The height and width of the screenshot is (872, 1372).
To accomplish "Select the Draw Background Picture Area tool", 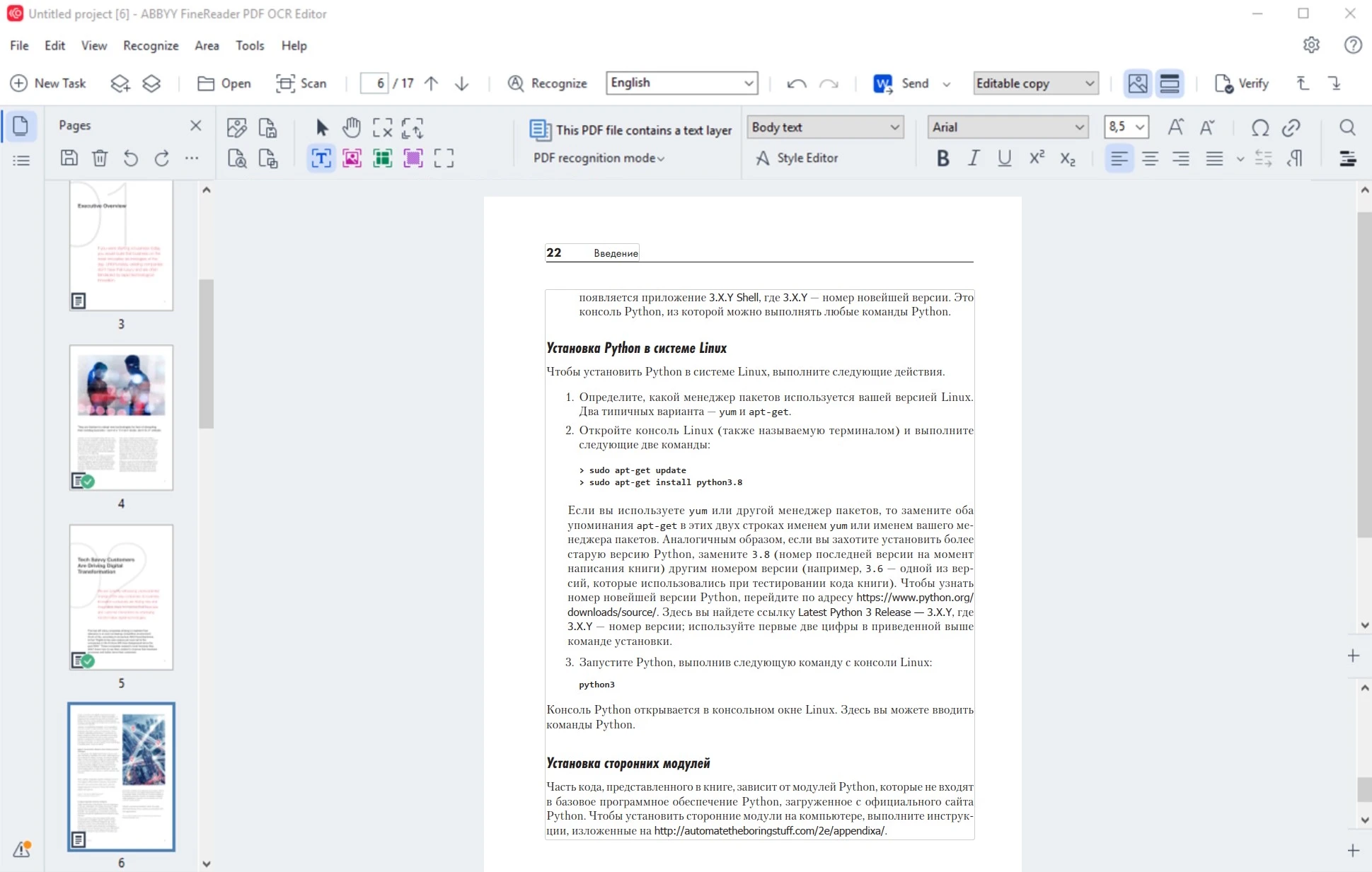I will point(413,158).
